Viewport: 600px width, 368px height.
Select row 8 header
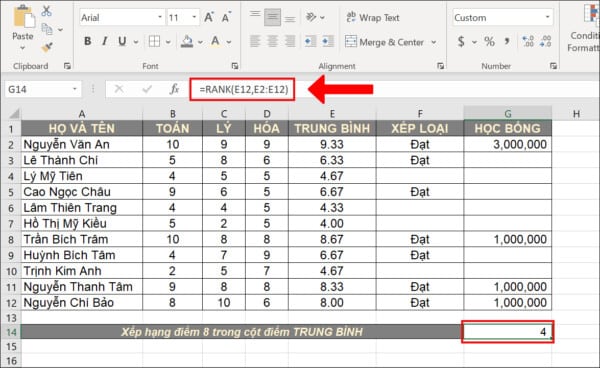tap(11, 239)
